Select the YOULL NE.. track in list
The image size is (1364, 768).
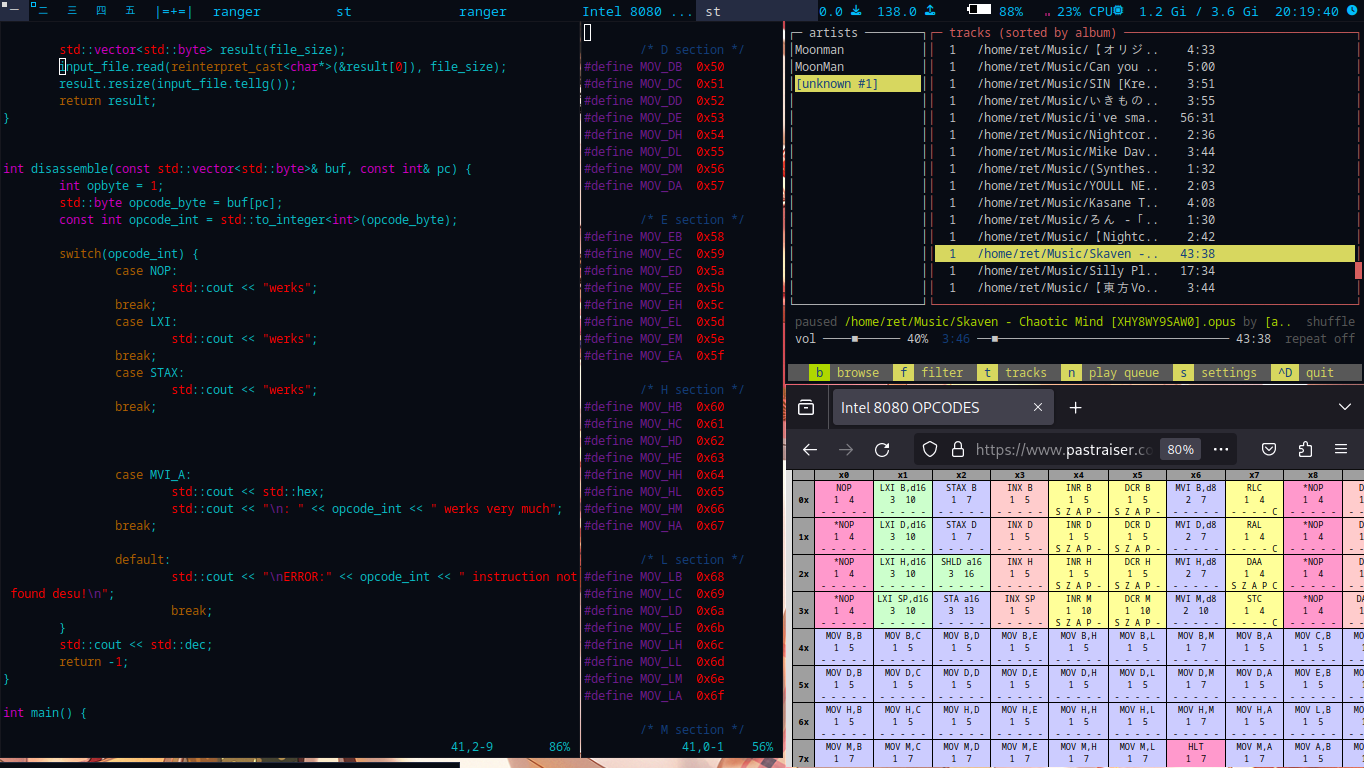tap(1145, 186)
